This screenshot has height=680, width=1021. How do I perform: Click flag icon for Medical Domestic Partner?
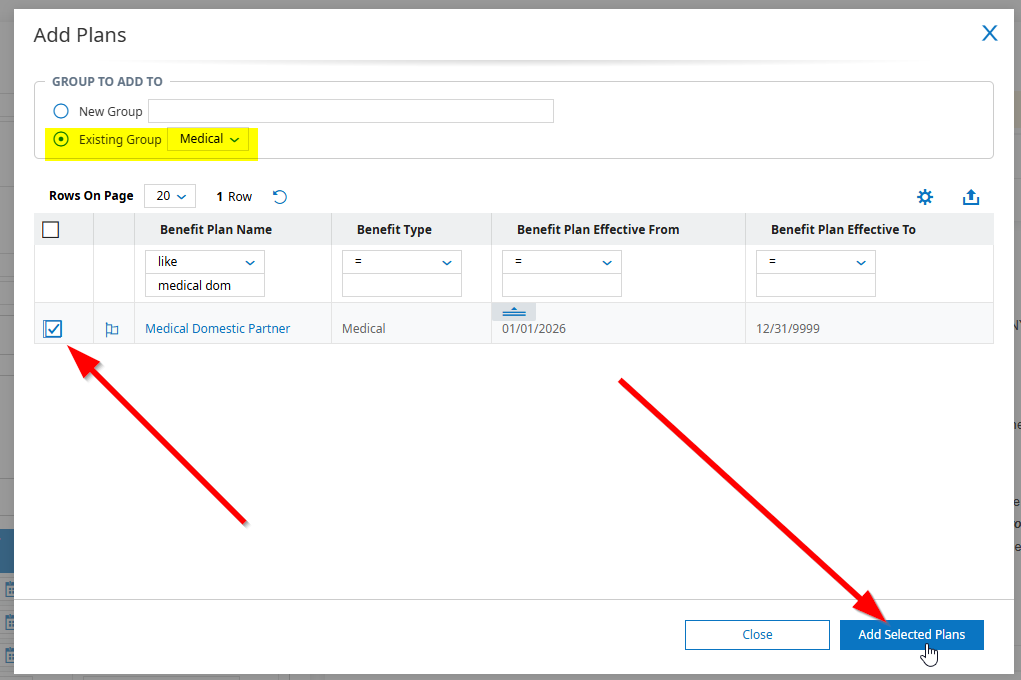click(x=112, y=329)
